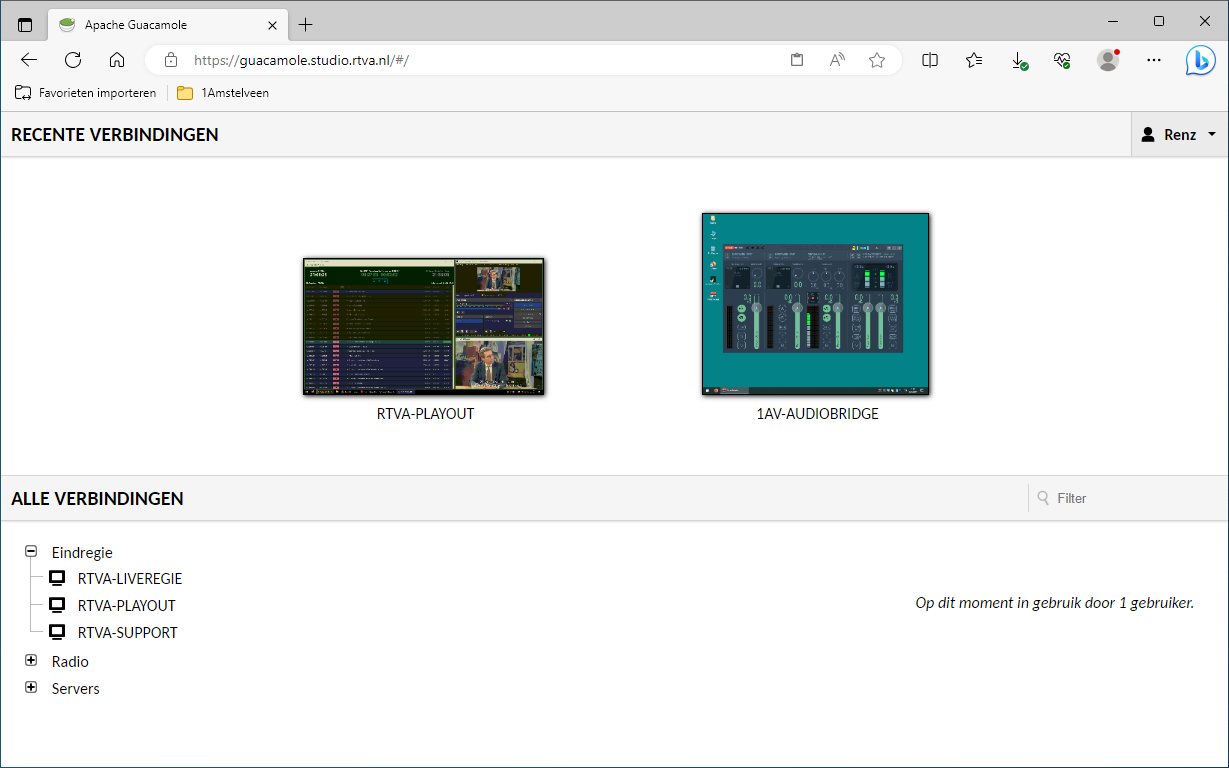1229x768 pixels.
Task: Expand the Radio group
Action: pyautogui.click(x=31, y=660)
